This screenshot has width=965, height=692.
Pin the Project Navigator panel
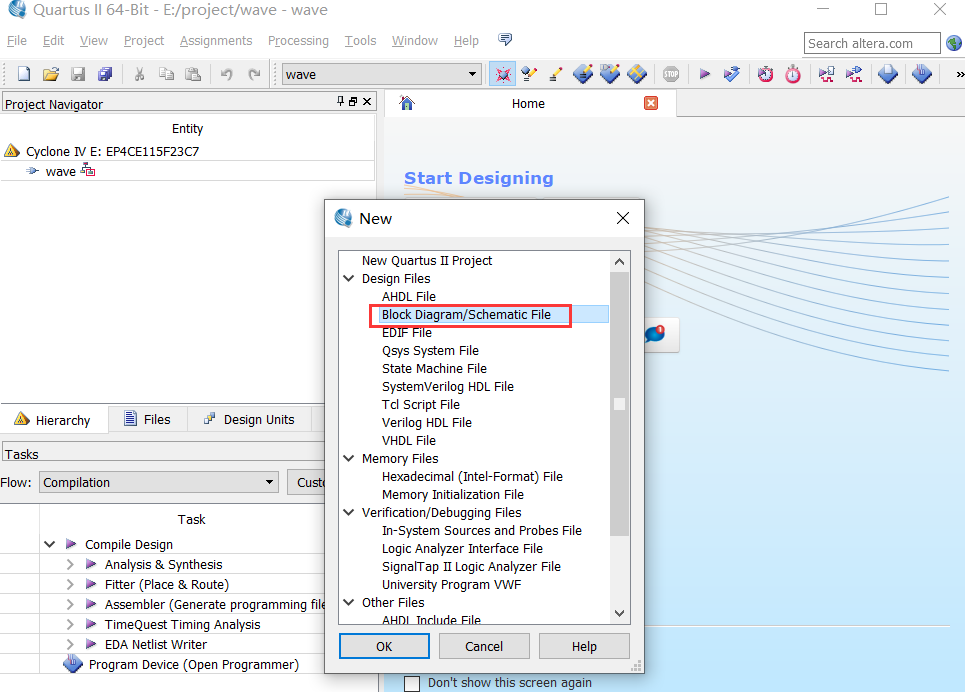pos(340,101)
